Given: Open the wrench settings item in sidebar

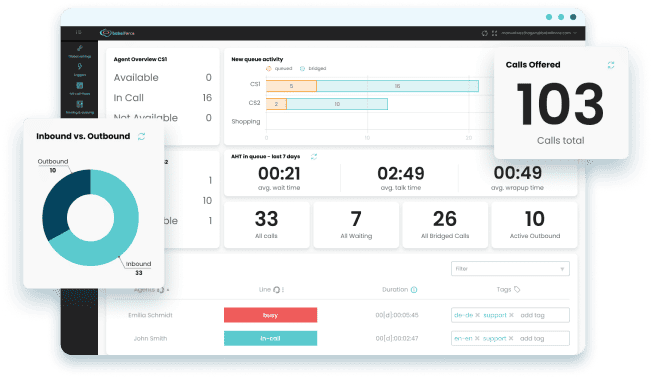Looking at the screenshot, I should [x=79, y=48].
